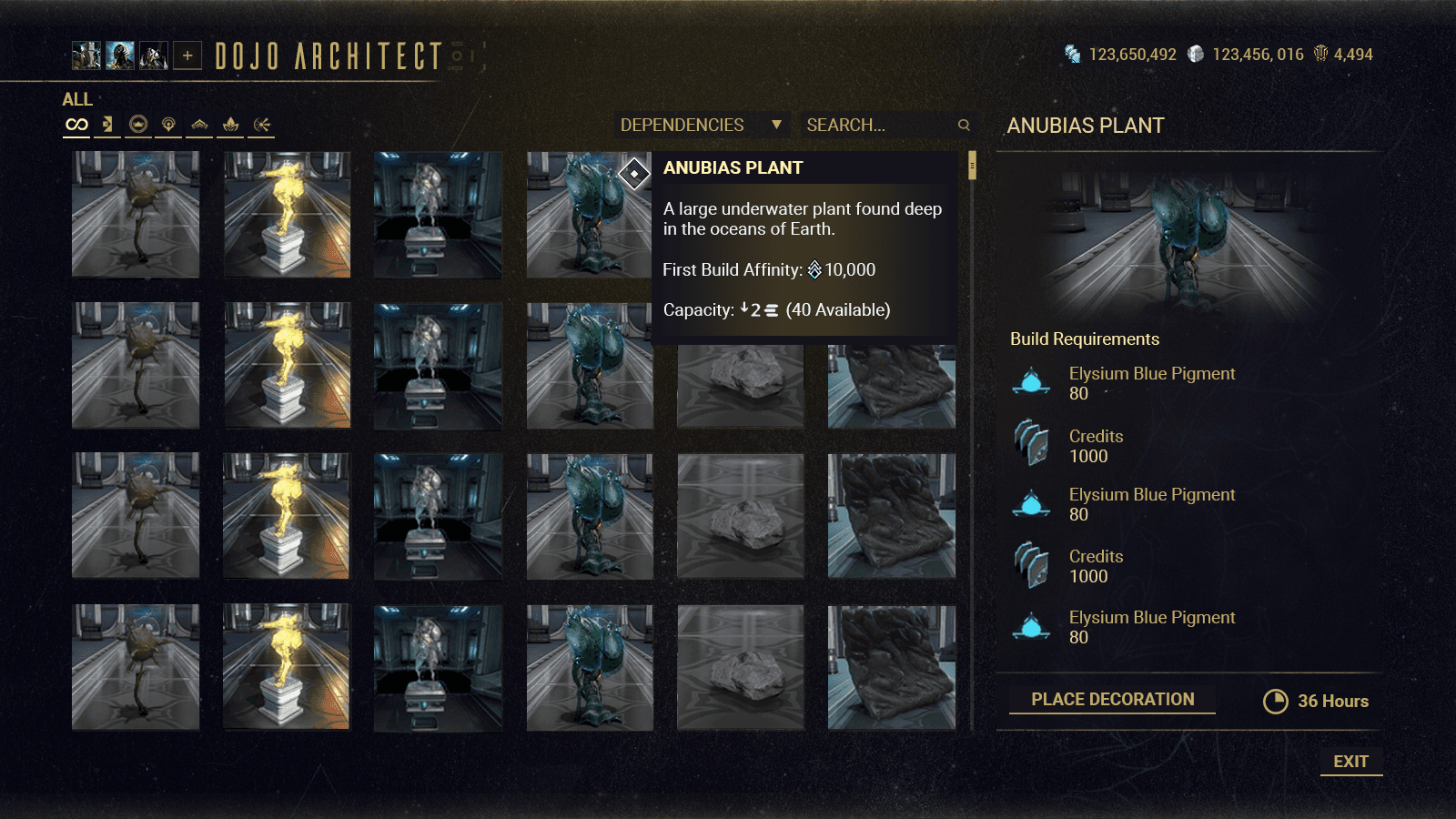Image resolution: width=1456 pixels, height=819 pixels.
Task: Select the Warframe emblem category filter icon
Action: click(x=199, y=125)
